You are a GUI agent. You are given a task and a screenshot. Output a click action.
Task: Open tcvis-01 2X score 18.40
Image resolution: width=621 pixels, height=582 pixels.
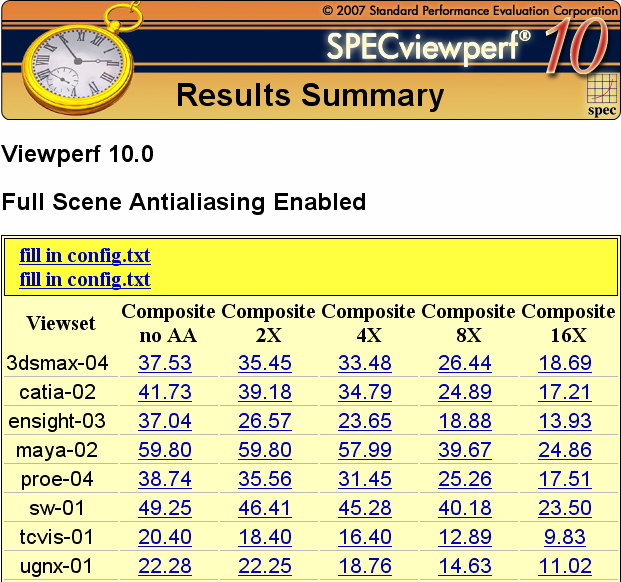coord(265,537)
